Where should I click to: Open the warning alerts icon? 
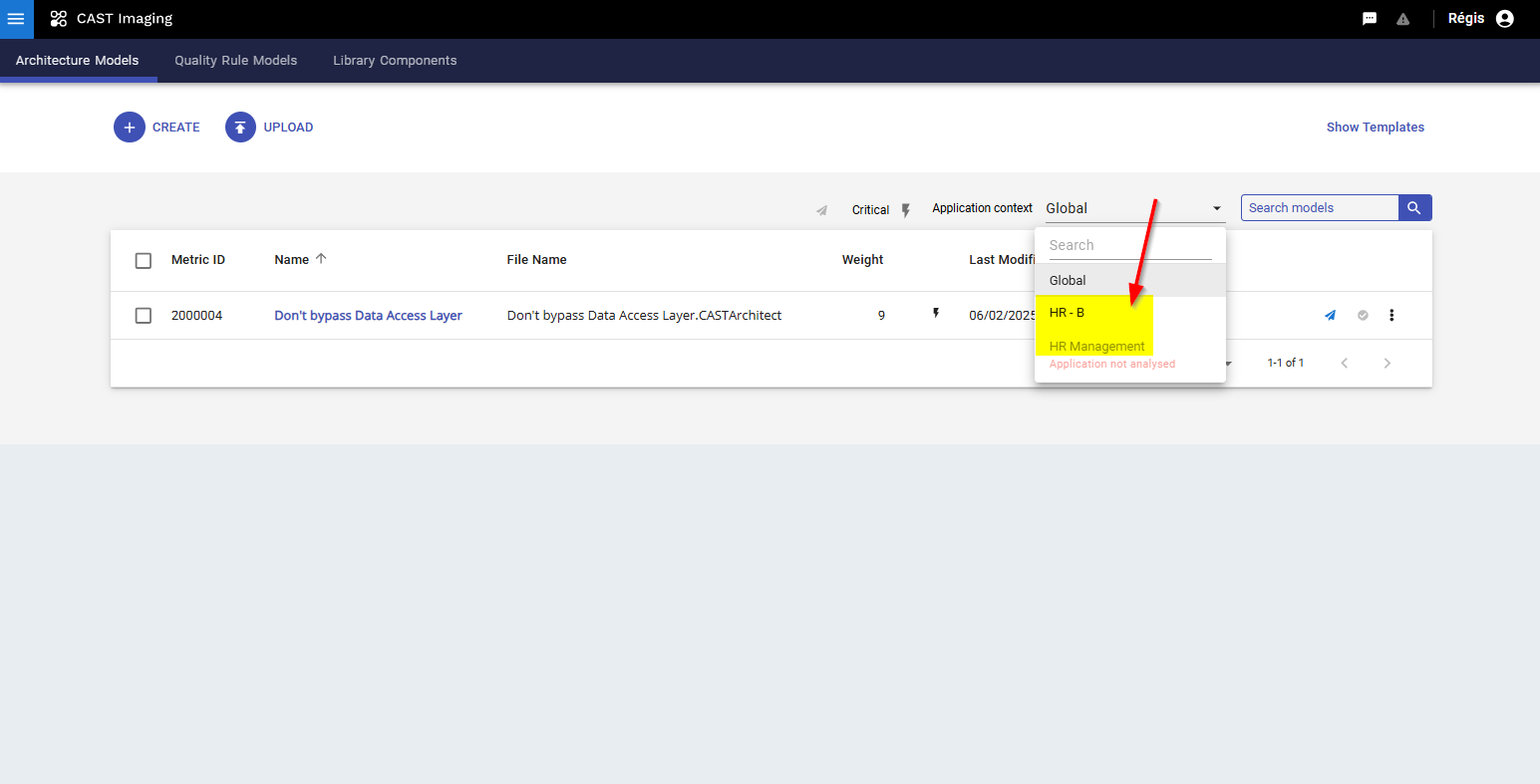[x=1402, y=19]
